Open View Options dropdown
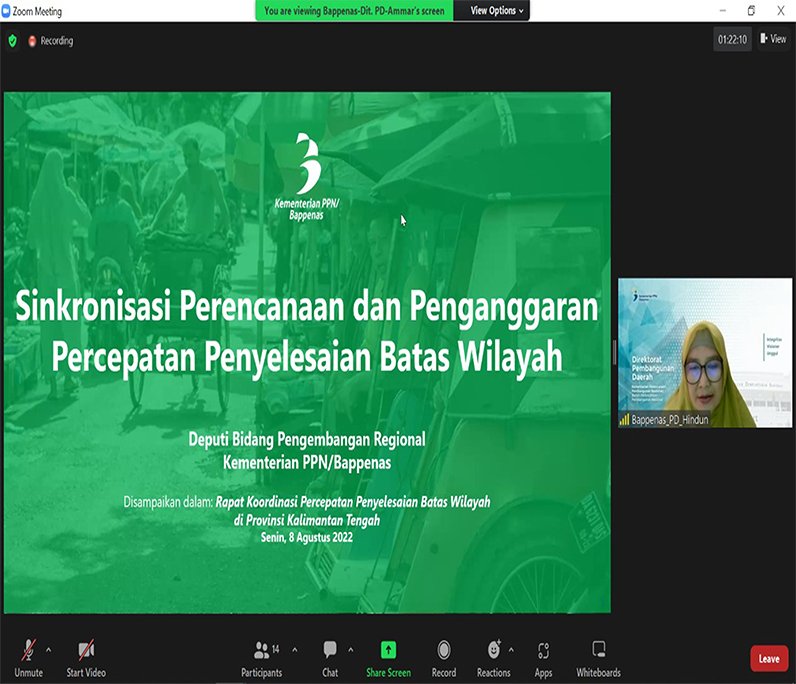 click(x=496, y=11)
